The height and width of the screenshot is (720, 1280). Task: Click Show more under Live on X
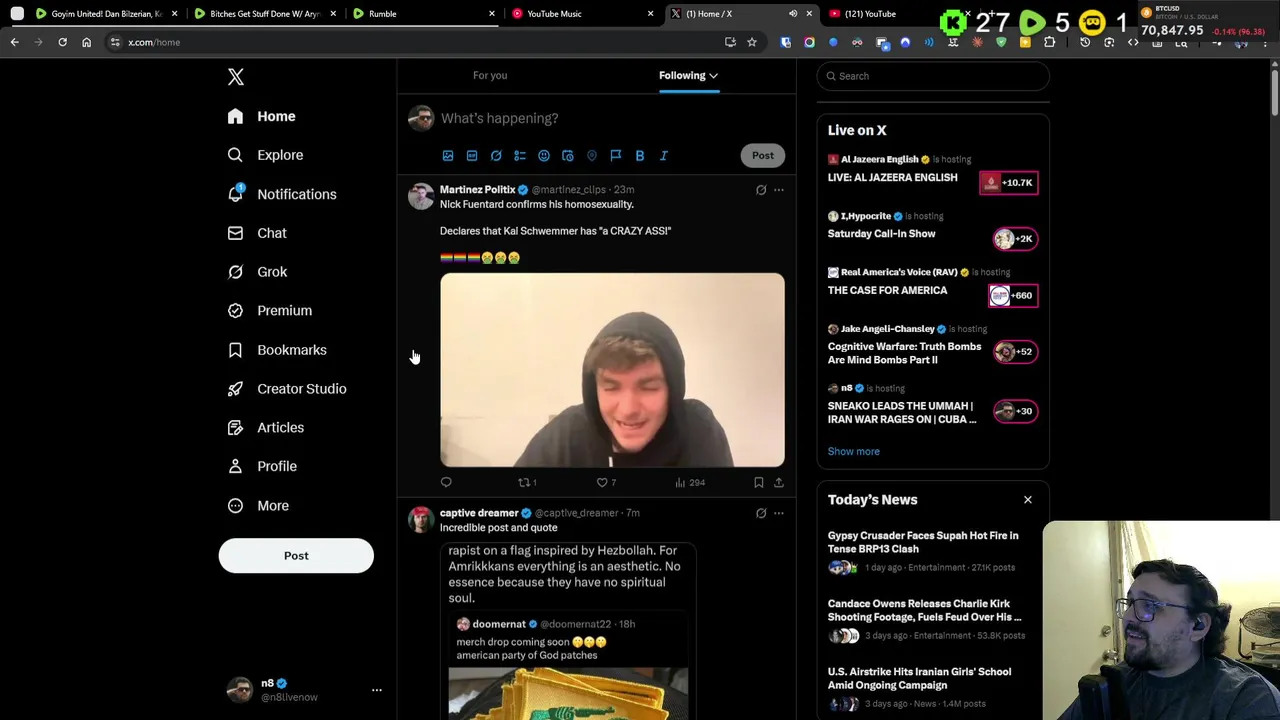pos(853,451)
